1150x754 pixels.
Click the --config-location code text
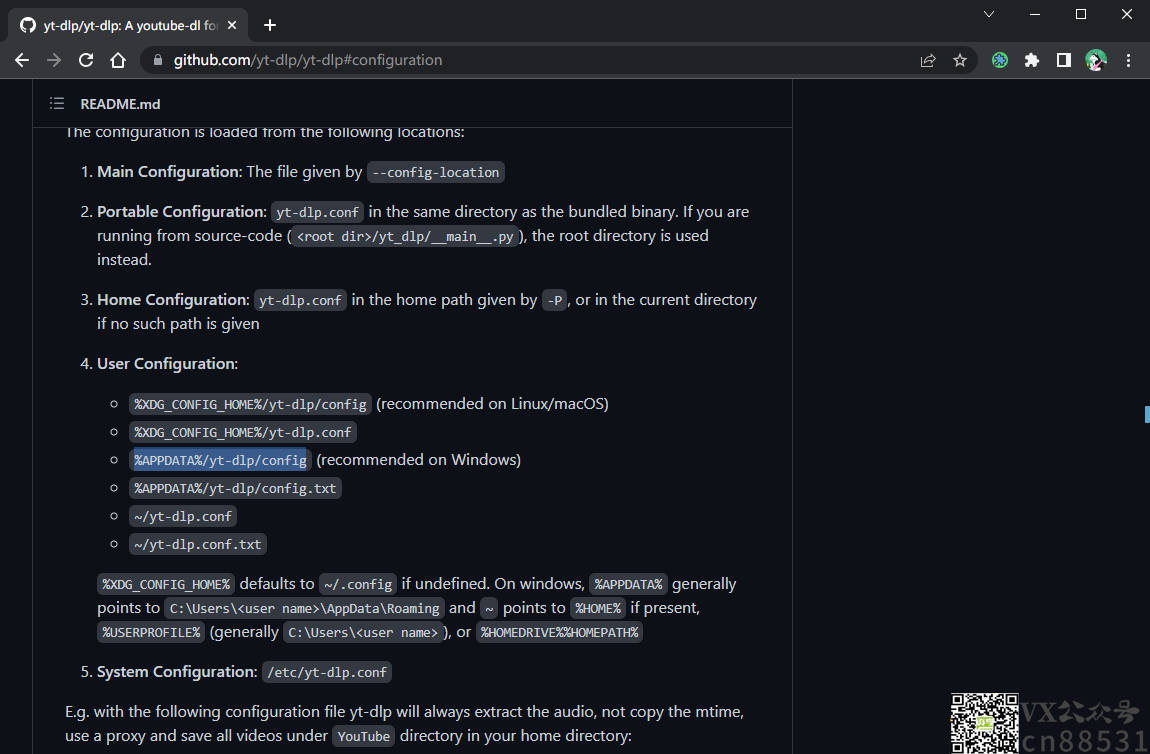tap(436, 172)
